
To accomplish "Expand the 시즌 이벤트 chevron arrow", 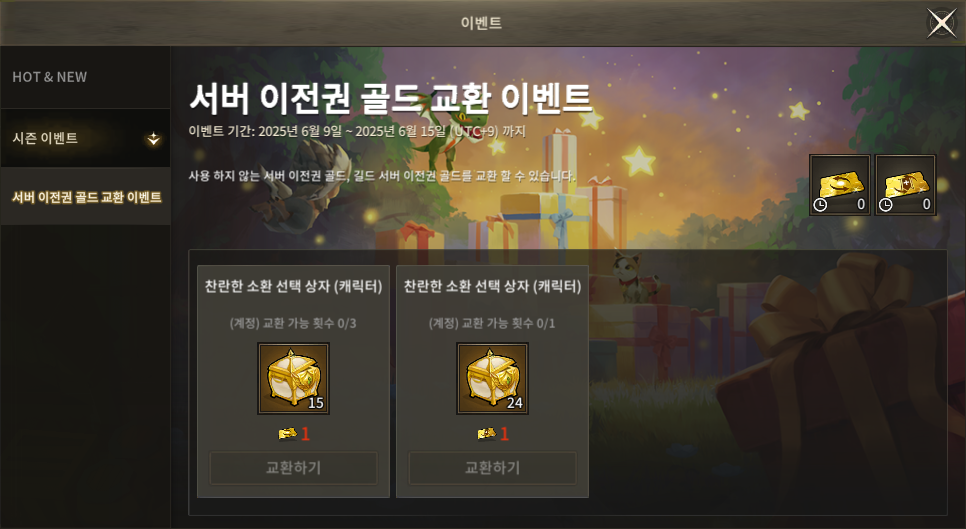I will point(153,139).
